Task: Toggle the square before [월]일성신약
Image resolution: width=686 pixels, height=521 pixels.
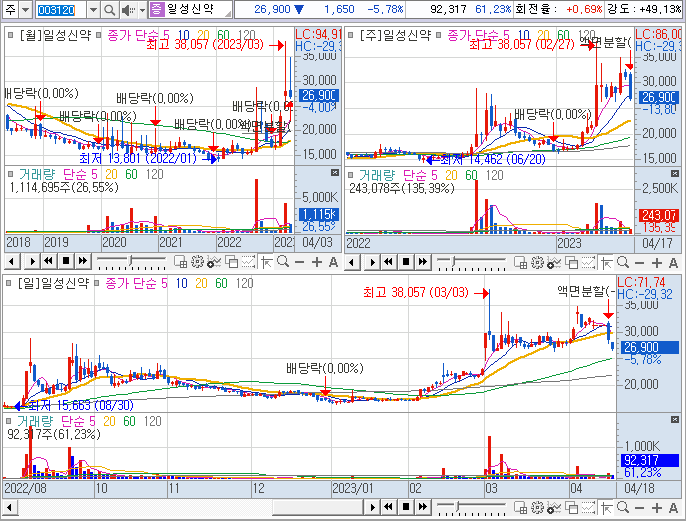Action: point(10,35)
